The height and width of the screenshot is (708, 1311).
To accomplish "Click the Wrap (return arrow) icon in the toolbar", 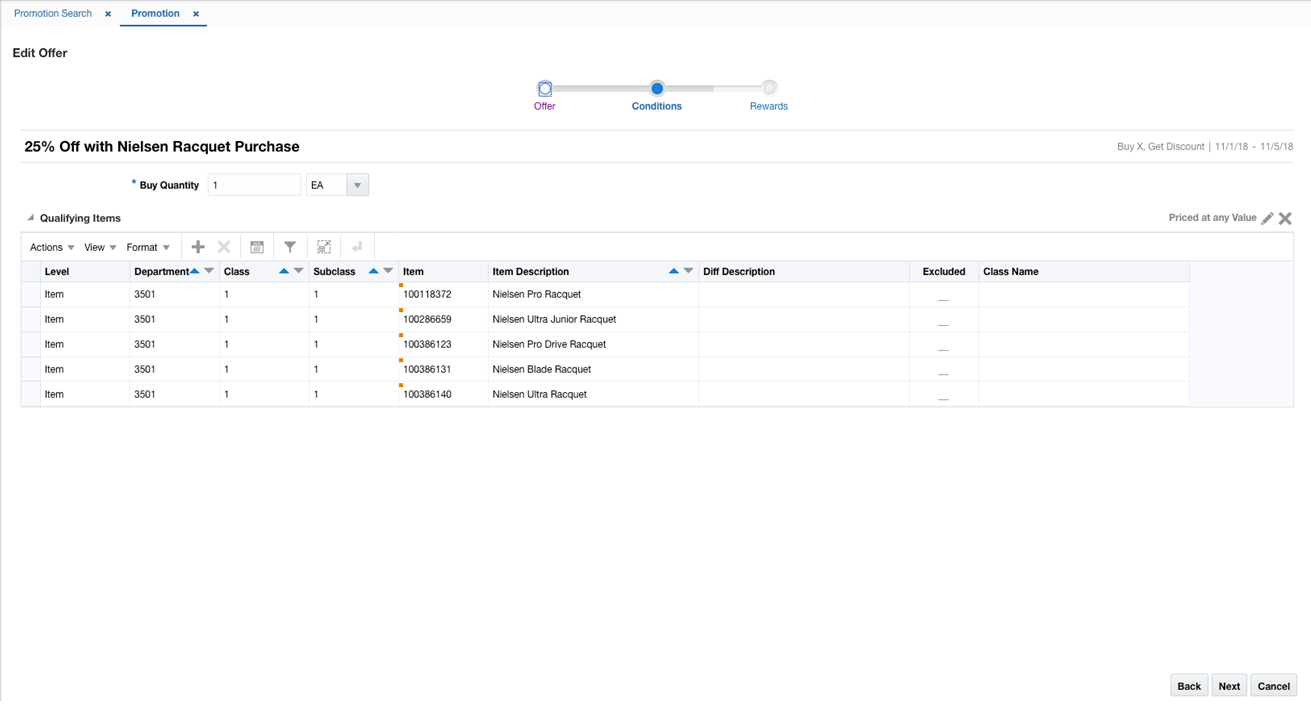I will coord(357,247).
